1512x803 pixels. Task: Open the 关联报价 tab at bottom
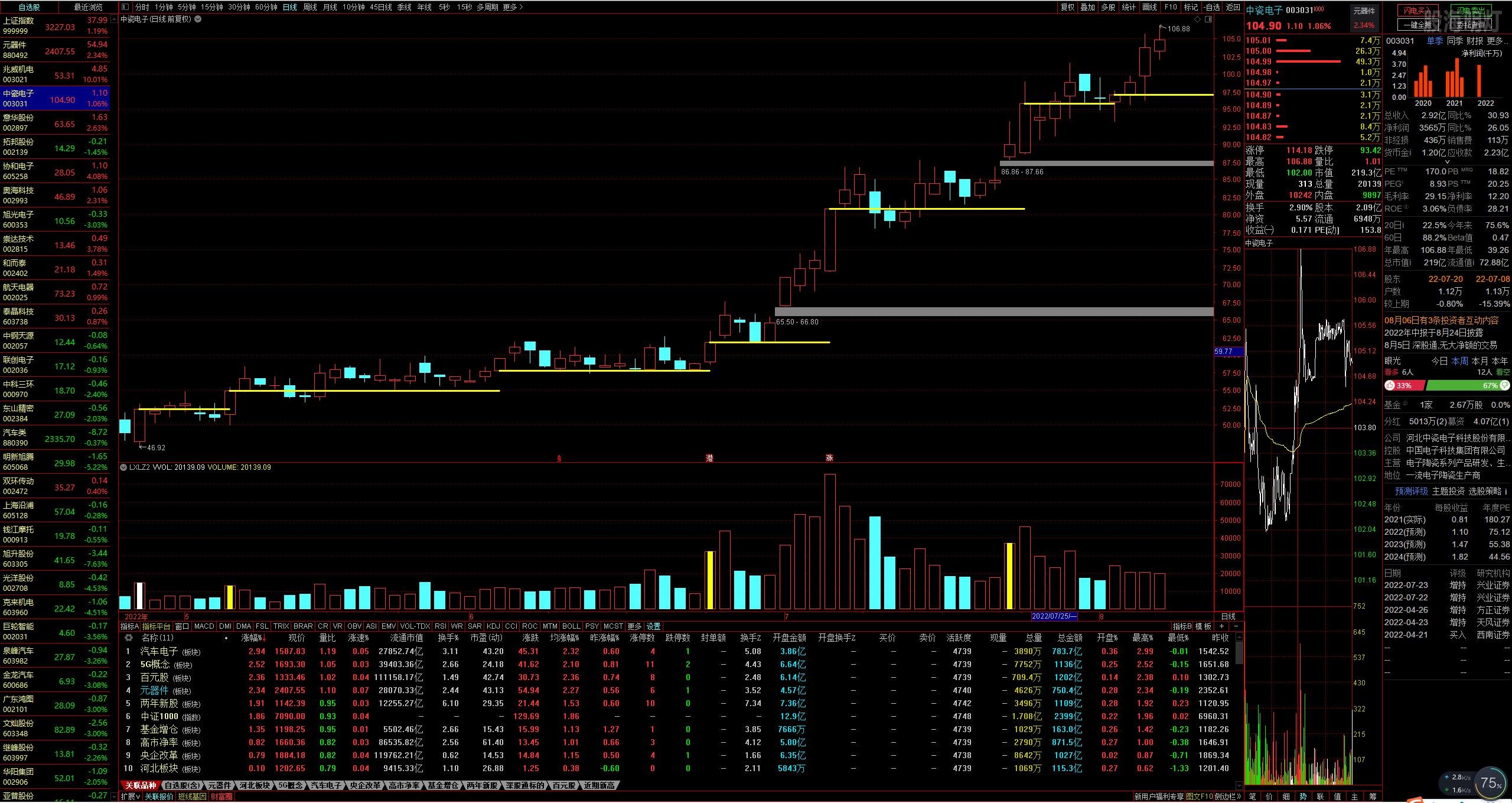click(x=159, y=797)
